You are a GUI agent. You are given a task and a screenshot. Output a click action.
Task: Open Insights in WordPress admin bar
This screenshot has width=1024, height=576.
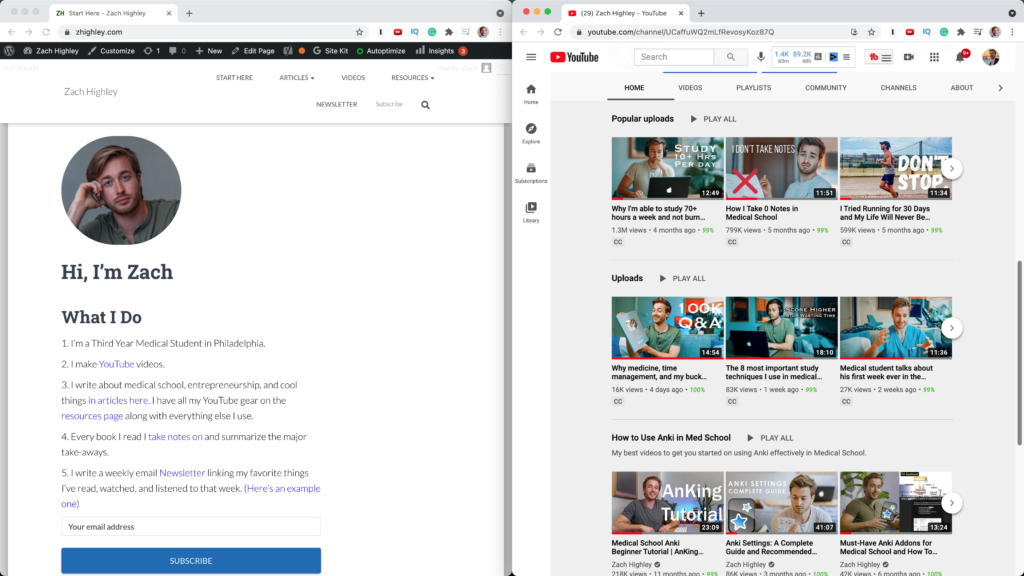[x=441, y=50]
